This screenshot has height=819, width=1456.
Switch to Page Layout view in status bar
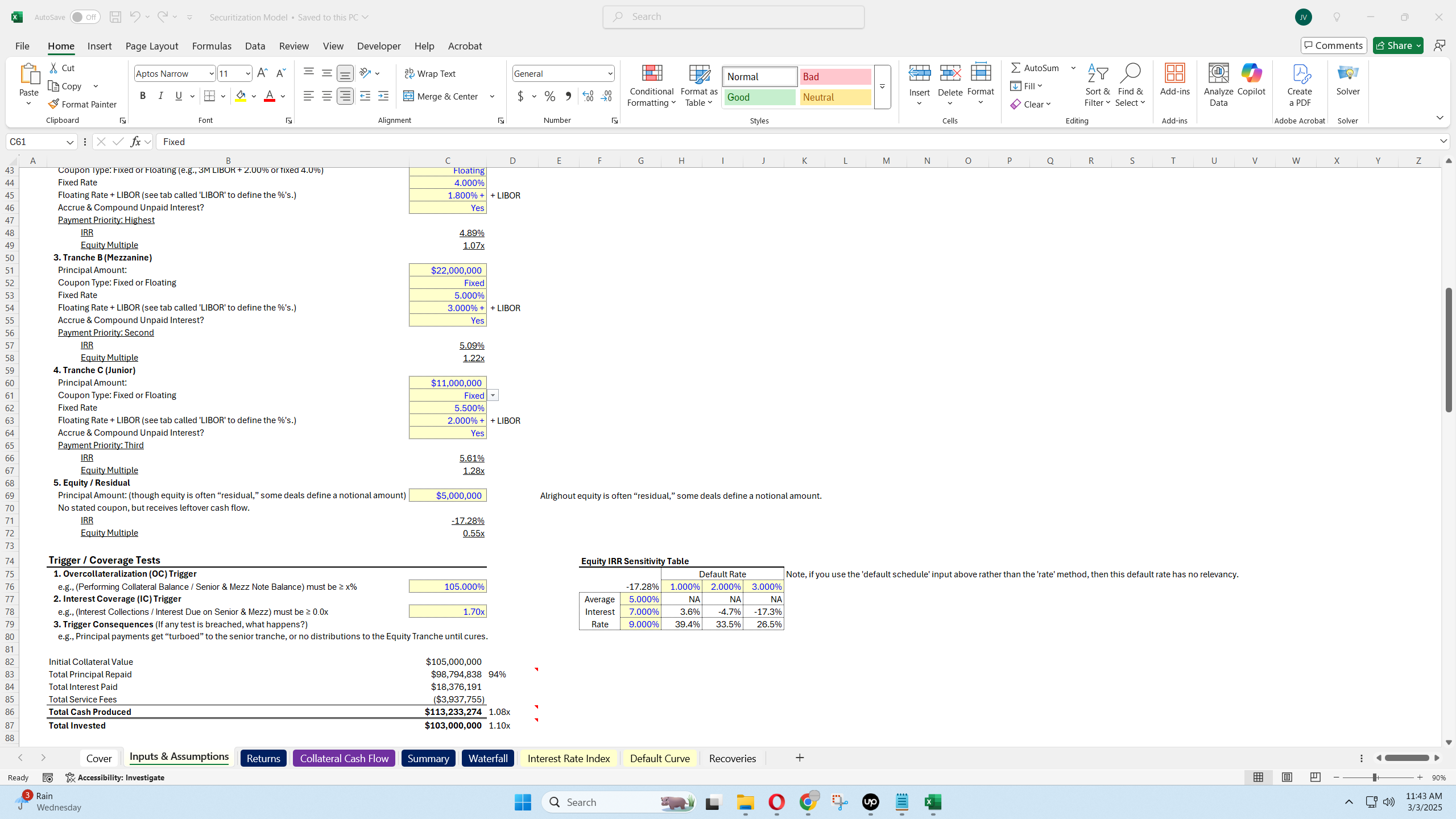coord(1287,777)
